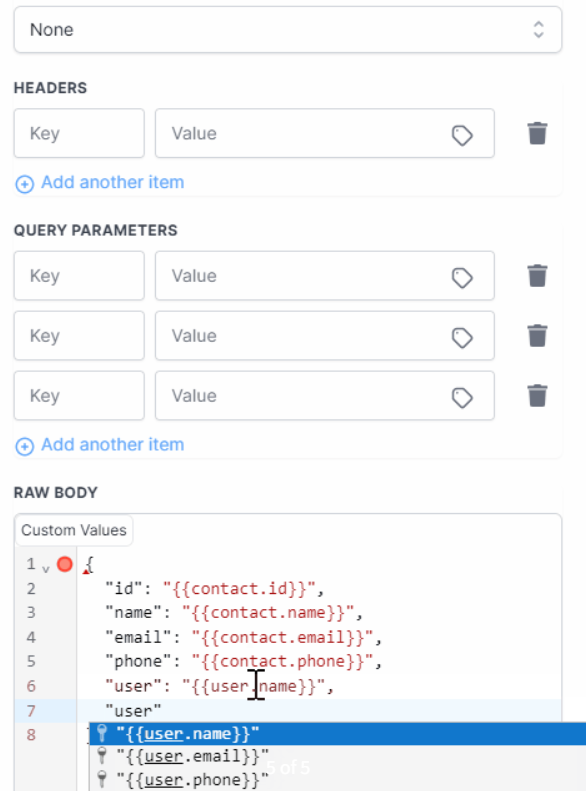Select the {{user.name}} autocomplete suggestion
Viewport: 586px width, 791px height.
tap(337, 733)
